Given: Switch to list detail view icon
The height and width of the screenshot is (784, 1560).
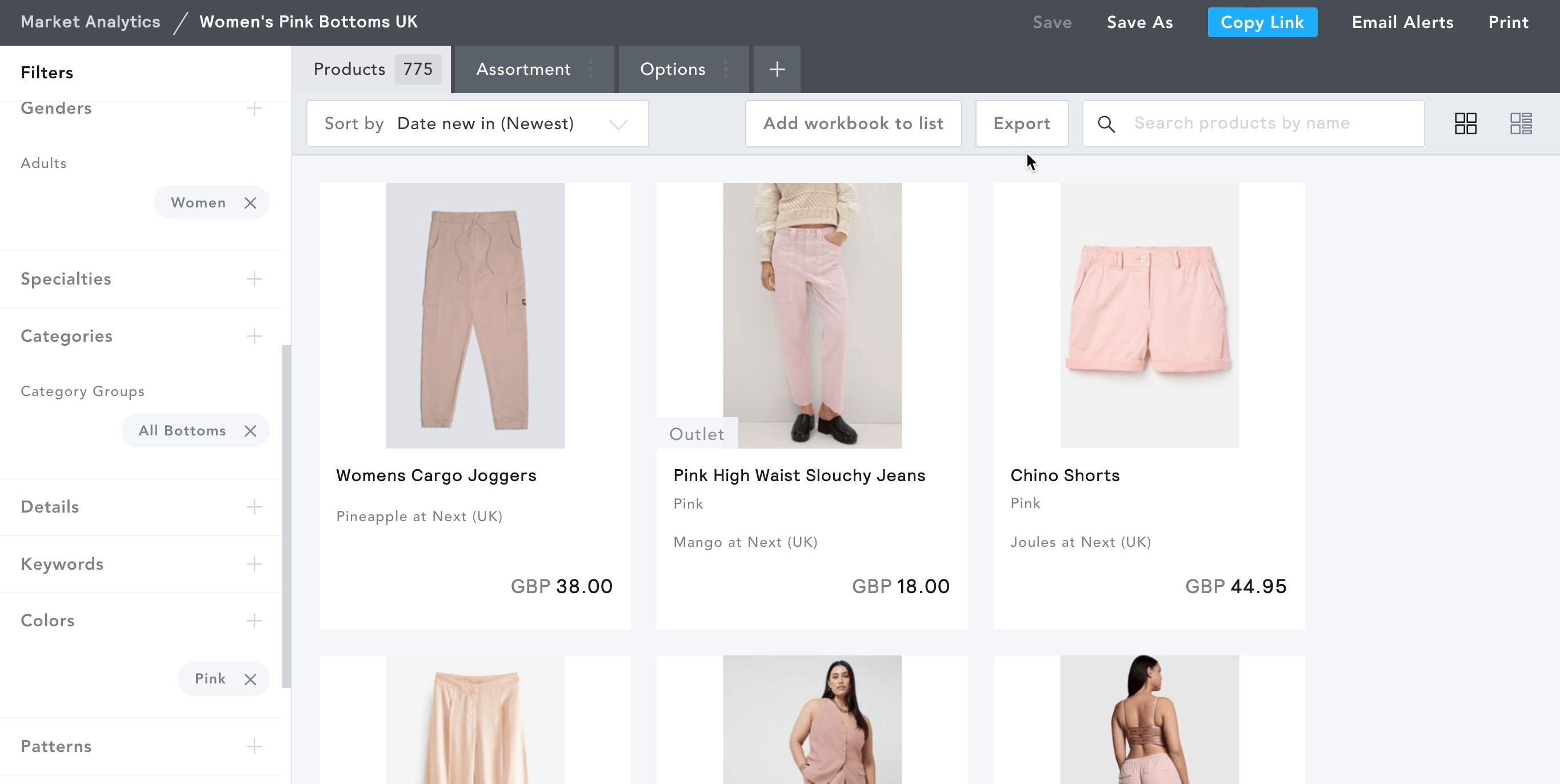Looking at the screenshot, I should pos(1521,123).
